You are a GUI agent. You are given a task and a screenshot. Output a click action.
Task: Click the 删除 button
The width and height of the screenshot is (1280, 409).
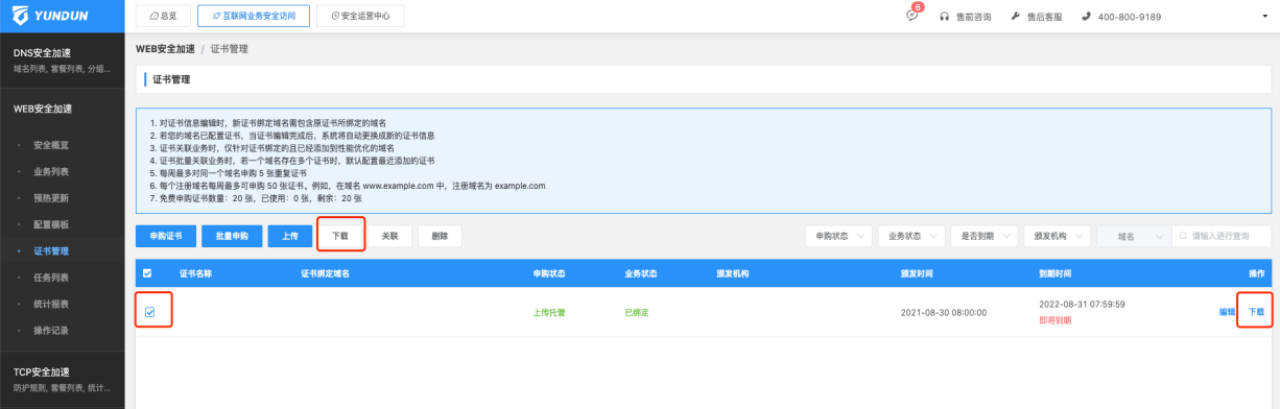click(x=440, y=236)
